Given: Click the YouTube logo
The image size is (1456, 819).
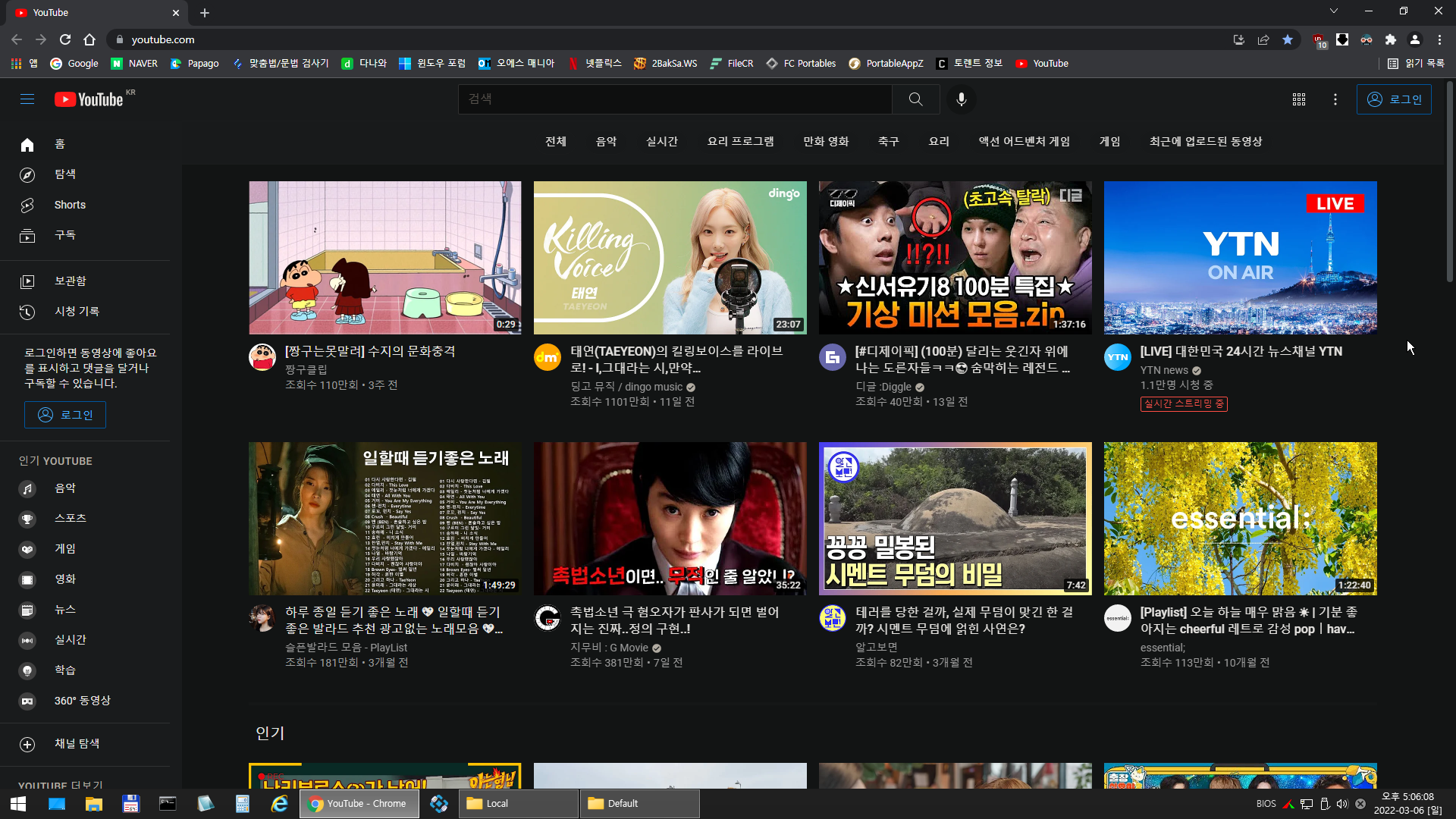Looking at the screenshot, I should click(x=89, y=99).
